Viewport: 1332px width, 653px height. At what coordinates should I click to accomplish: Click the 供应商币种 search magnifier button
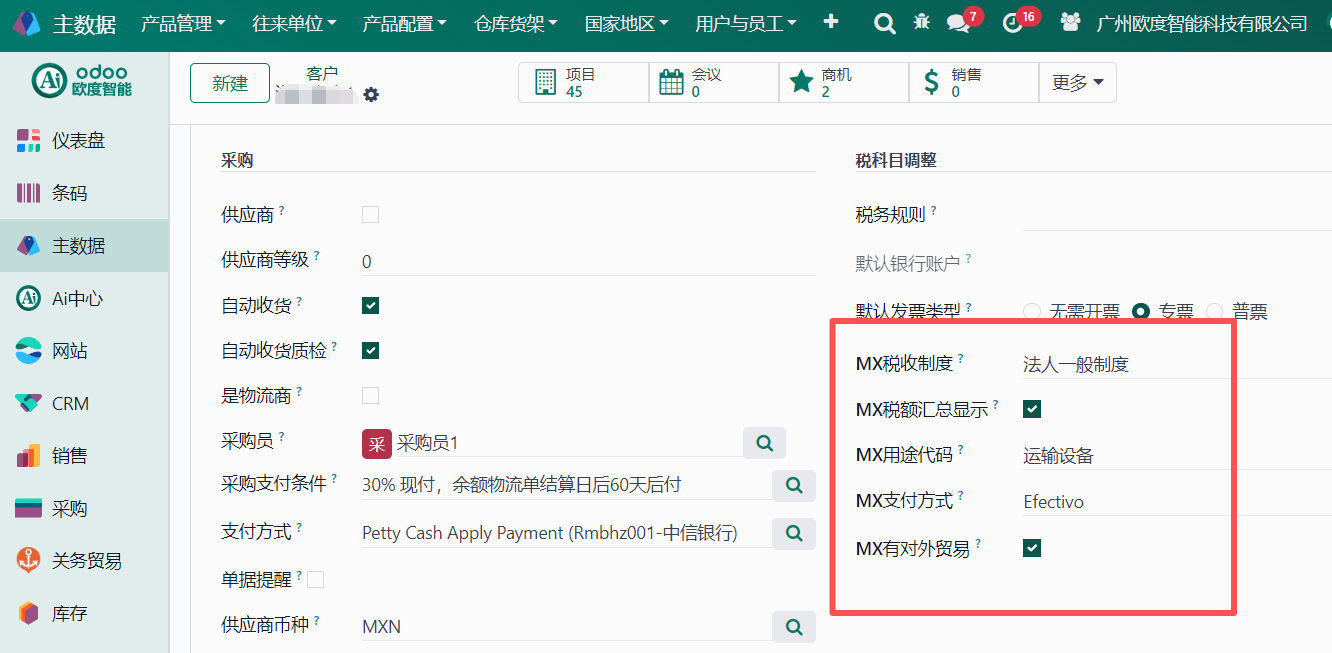(794, 627)
